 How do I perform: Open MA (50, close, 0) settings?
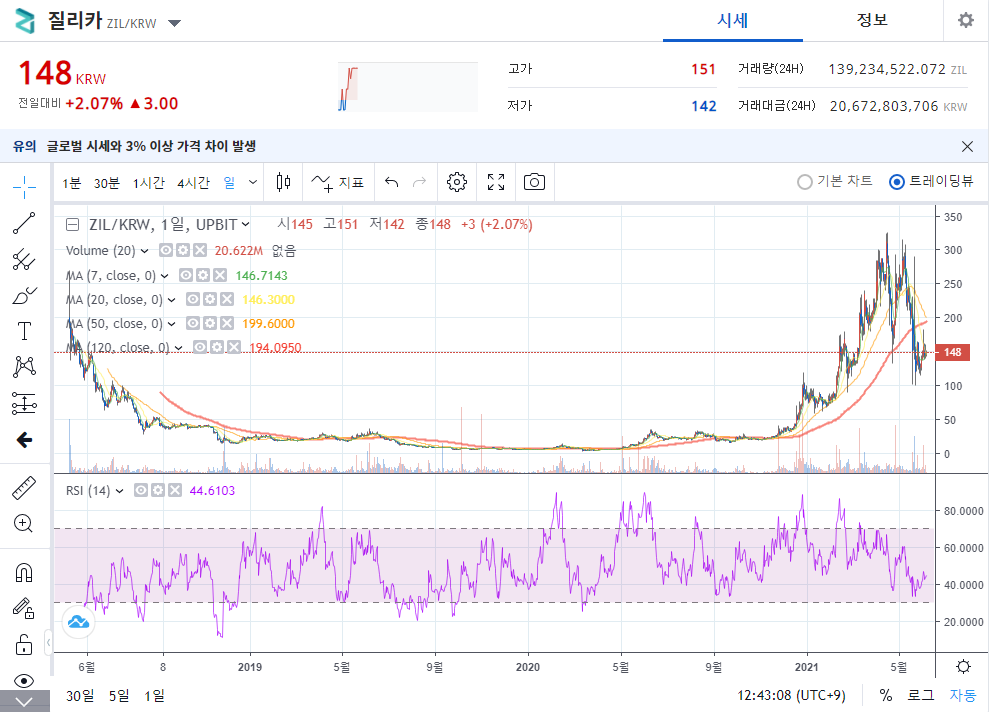pyautogui.click(x=209, y=323)
